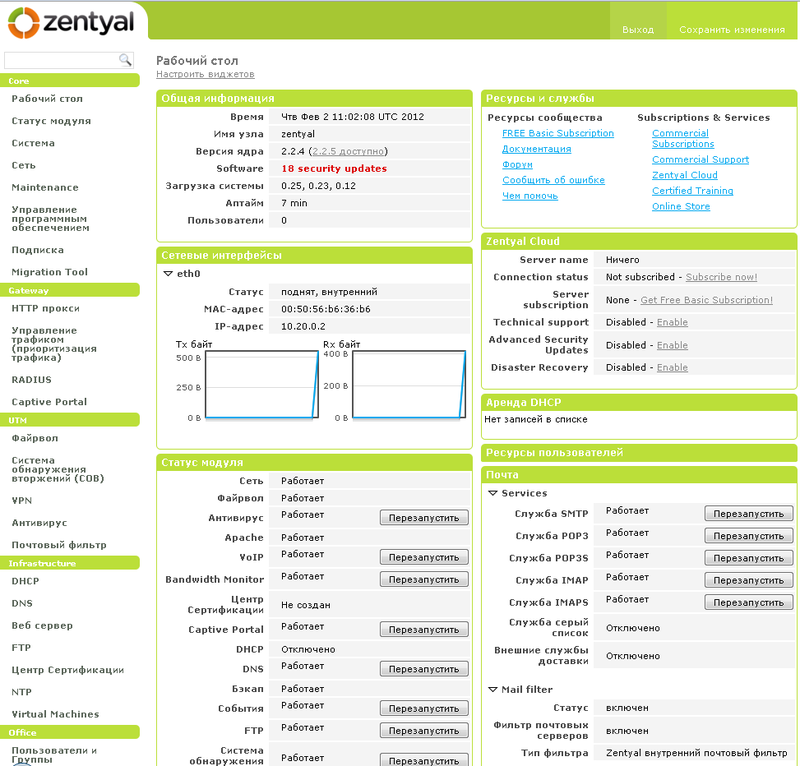The image size is (800, 766).
Task: Click the Zentyal logo
Action: 70,20
